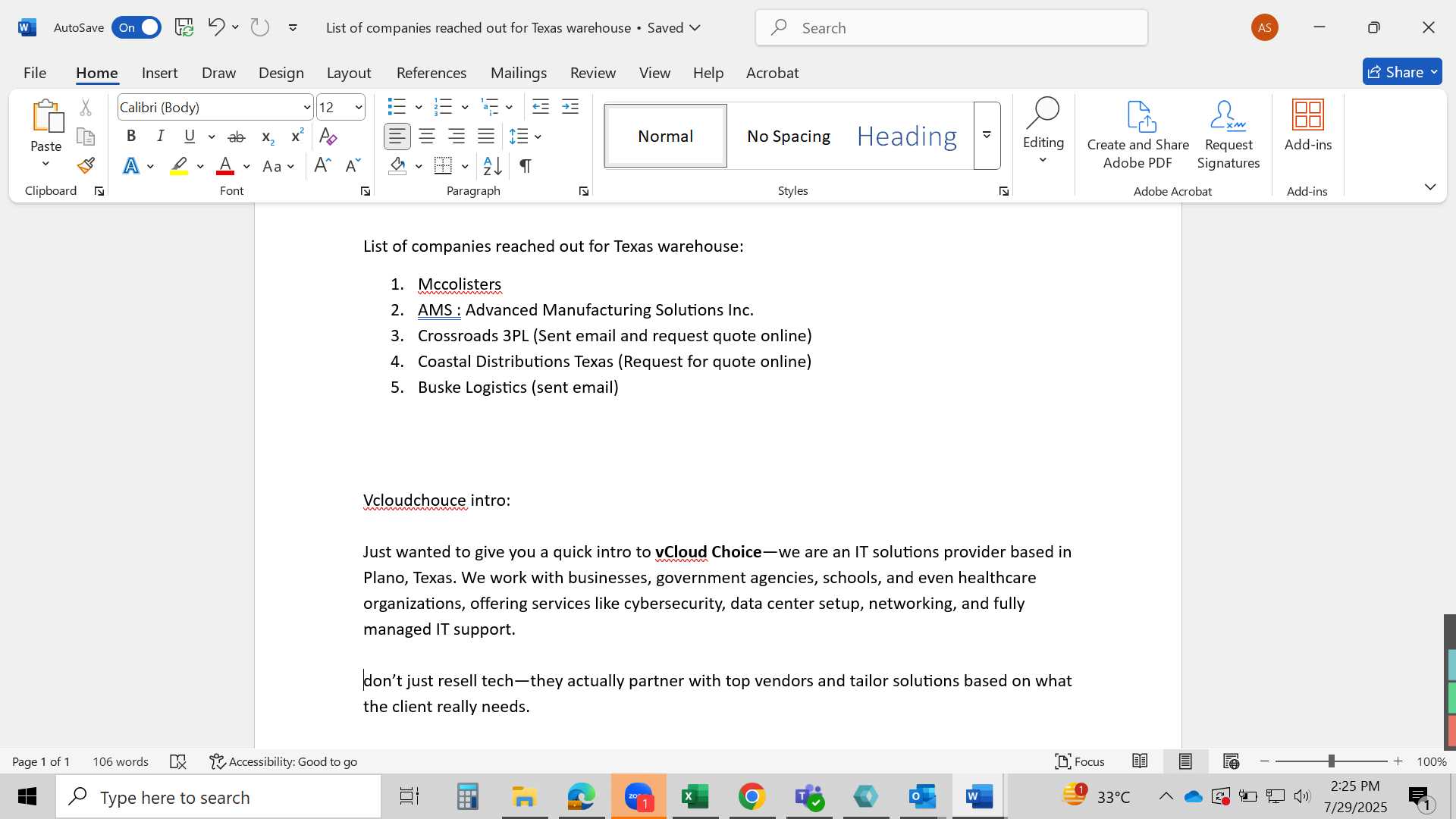Toggle Print Layout view button
Image resolution: width=1456 pixels, height=819 pixels.
(x=1185, y=761)
